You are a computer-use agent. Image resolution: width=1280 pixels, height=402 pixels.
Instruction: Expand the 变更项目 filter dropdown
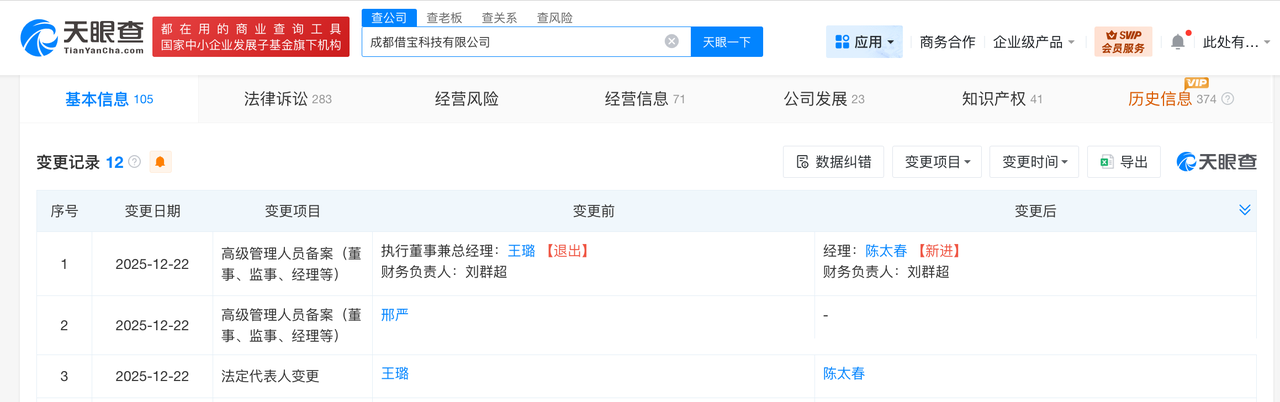(x=937, y=162)
